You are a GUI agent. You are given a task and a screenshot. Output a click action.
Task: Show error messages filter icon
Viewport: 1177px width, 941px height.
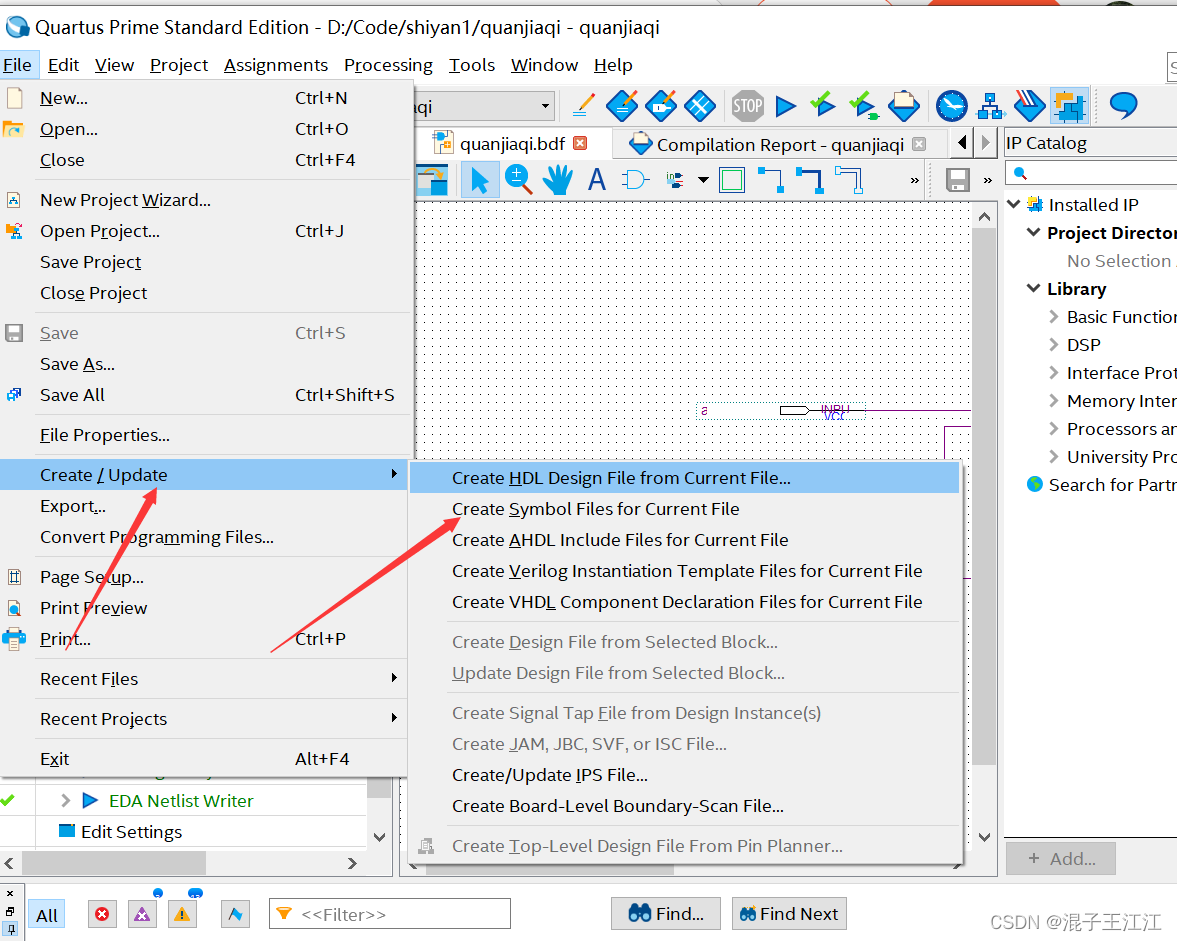(102, 914)
